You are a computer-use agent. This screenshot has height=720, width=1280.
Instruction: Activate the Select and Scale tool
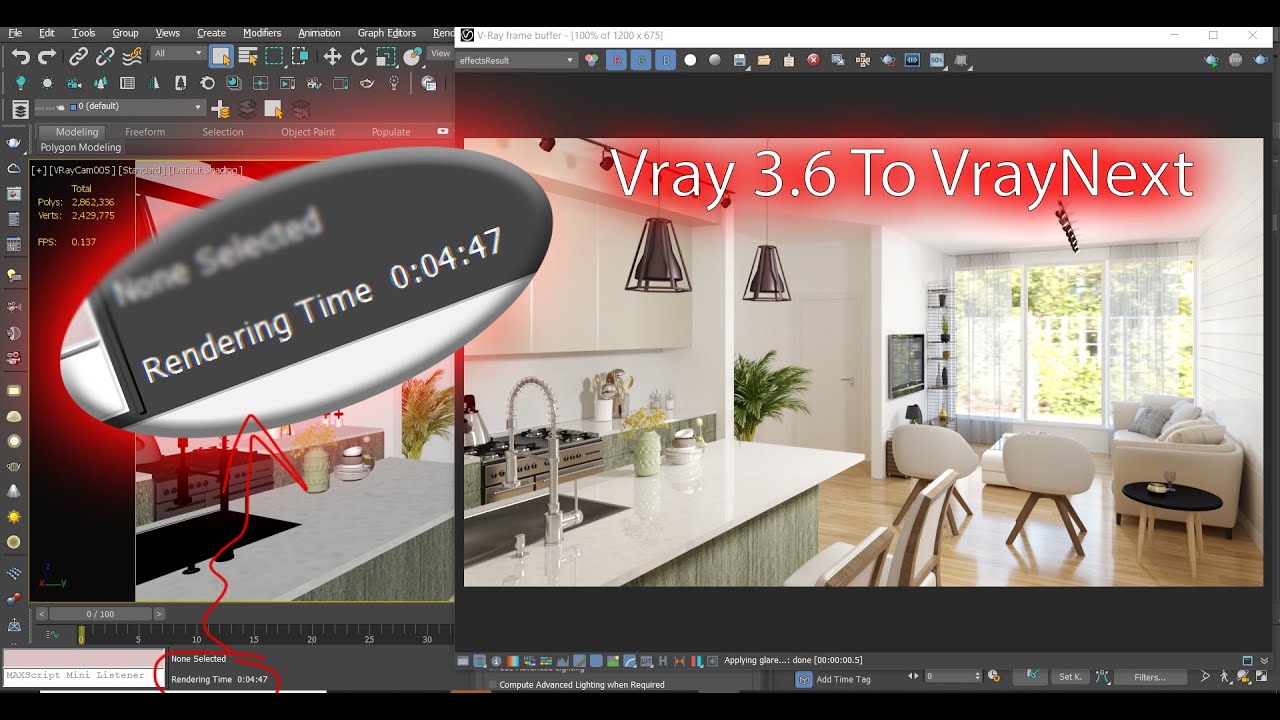tap(385, 57)
